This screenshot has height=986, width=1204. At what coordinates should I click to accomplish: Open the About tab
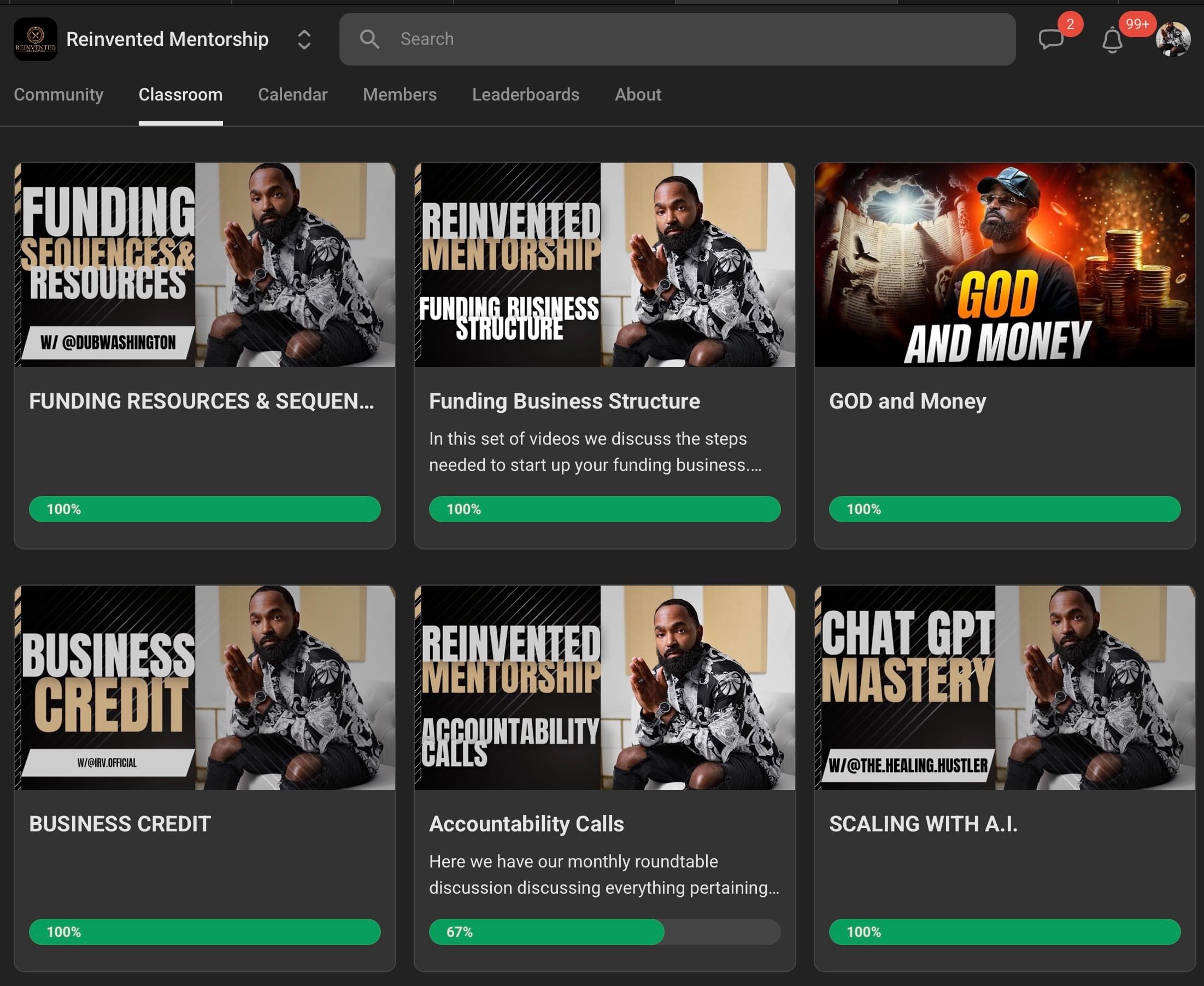(637, 95)
